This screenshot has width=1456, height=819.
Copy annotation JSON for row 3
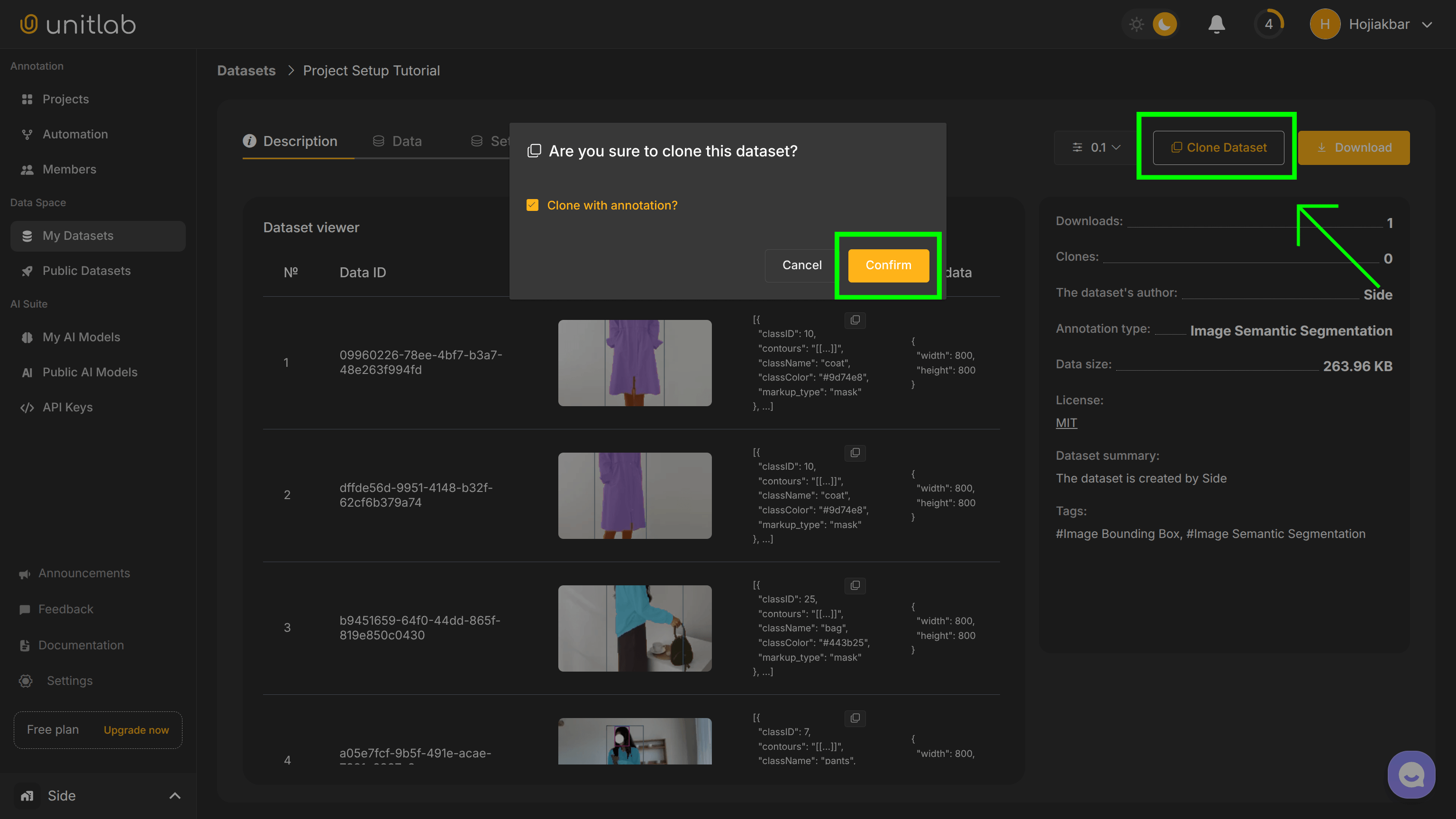point(855,585)
